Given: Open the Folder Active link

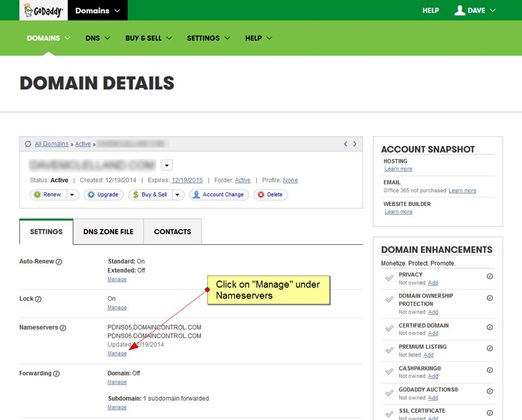Looking at the screenshot, I should pyautogui.click(x=243, y=180).
